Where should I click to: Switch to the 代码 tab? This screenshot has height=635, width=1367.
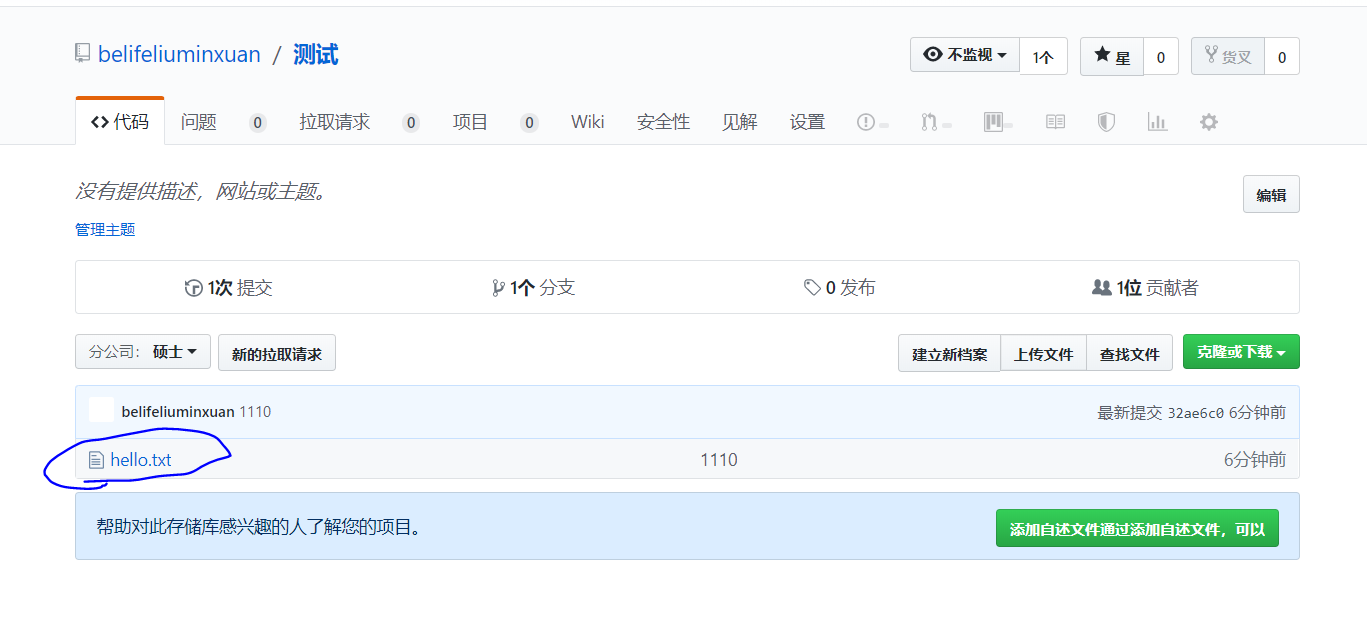120,122
